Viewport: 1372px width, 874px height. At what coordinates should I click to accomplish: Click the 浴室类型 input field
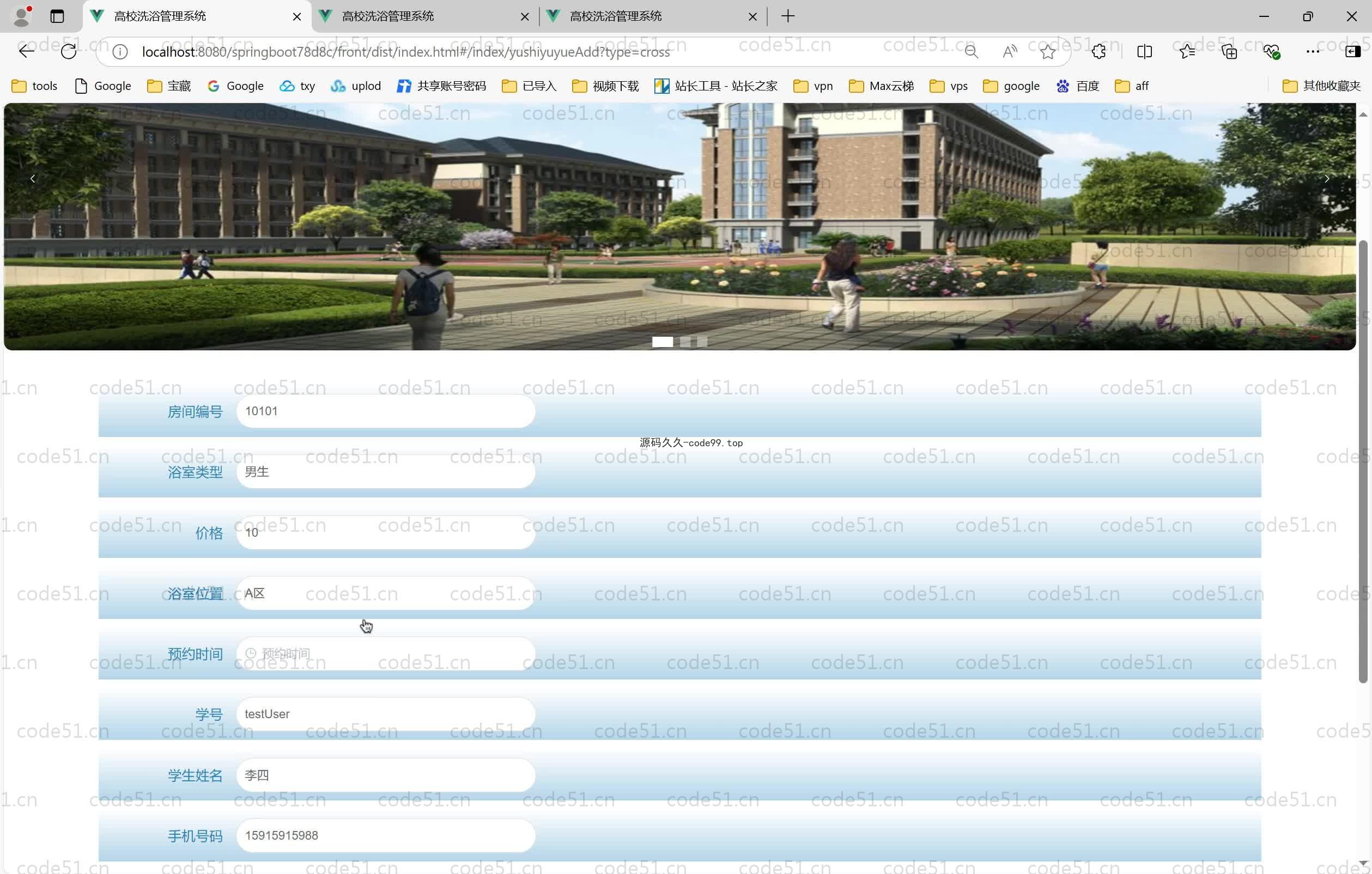(x=386, y=472)
